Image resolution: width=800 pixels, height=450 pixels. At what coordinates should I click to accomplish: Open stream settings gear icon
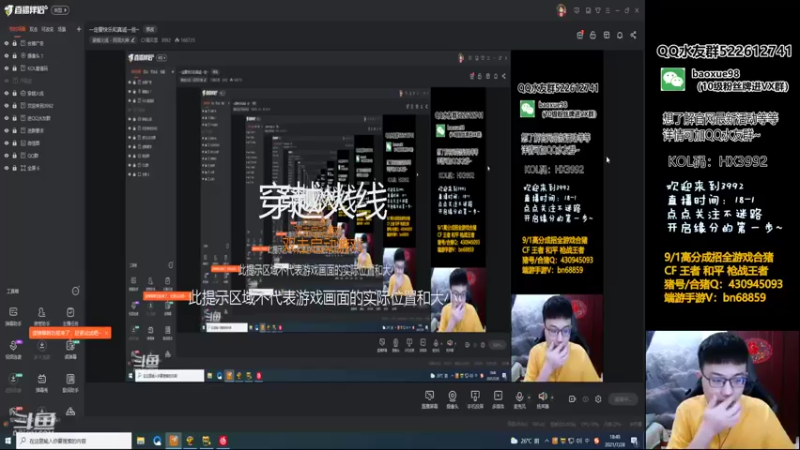[598, 399]
